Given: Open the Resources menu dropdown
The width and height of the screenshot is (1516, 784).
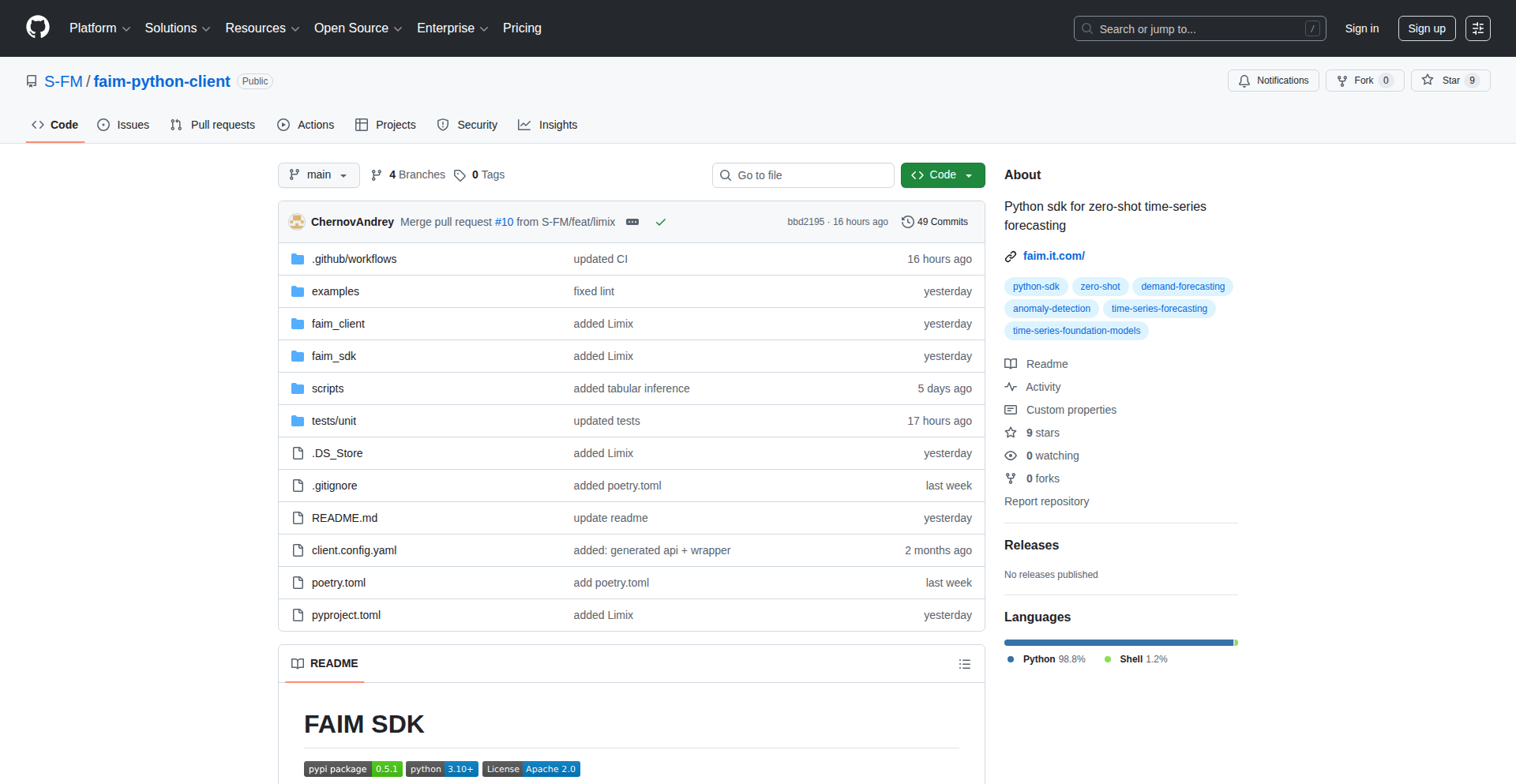Looking at the screenshot, I should (261, 28).
